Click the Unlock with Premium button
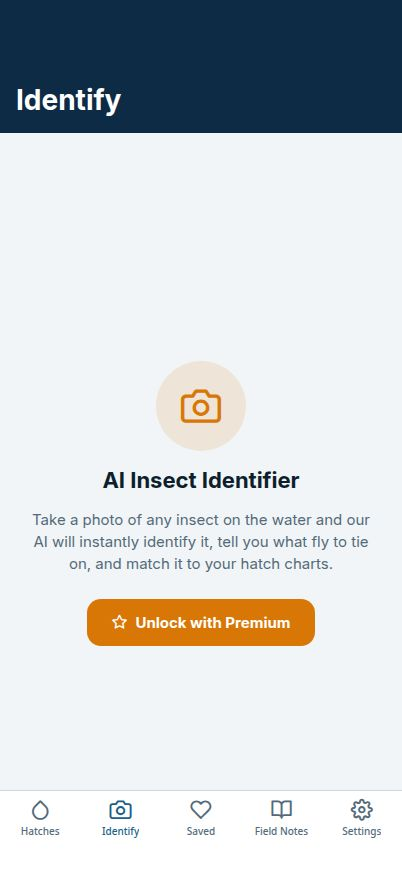 click(201, 623)
